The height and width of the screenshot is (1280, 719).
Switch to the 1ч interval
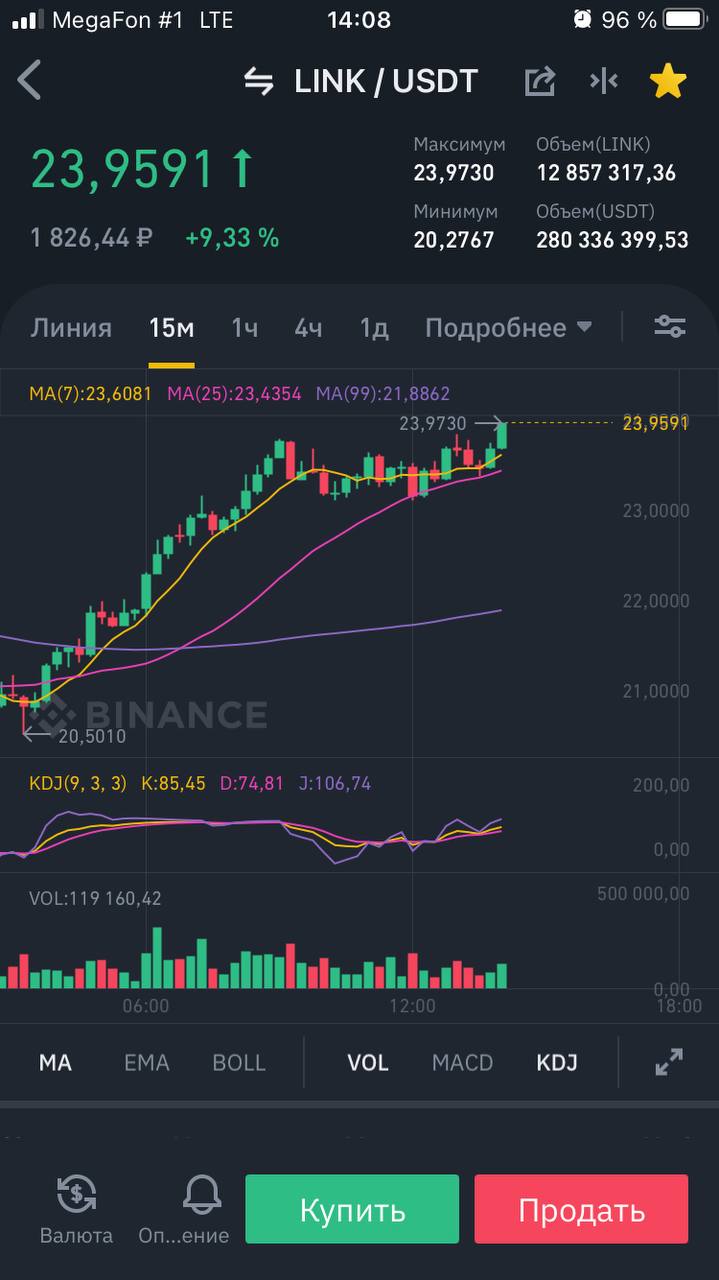(x=245, y=328)
